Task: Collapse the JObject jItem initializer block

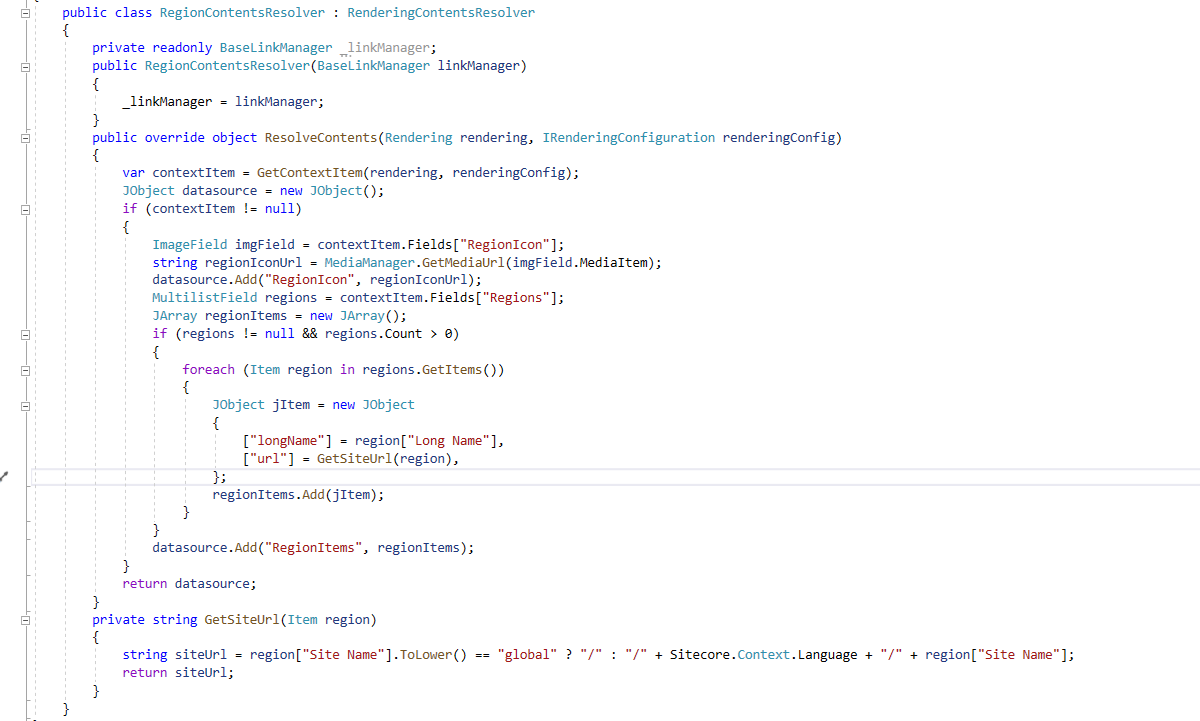Action: (x=25, y=405)
